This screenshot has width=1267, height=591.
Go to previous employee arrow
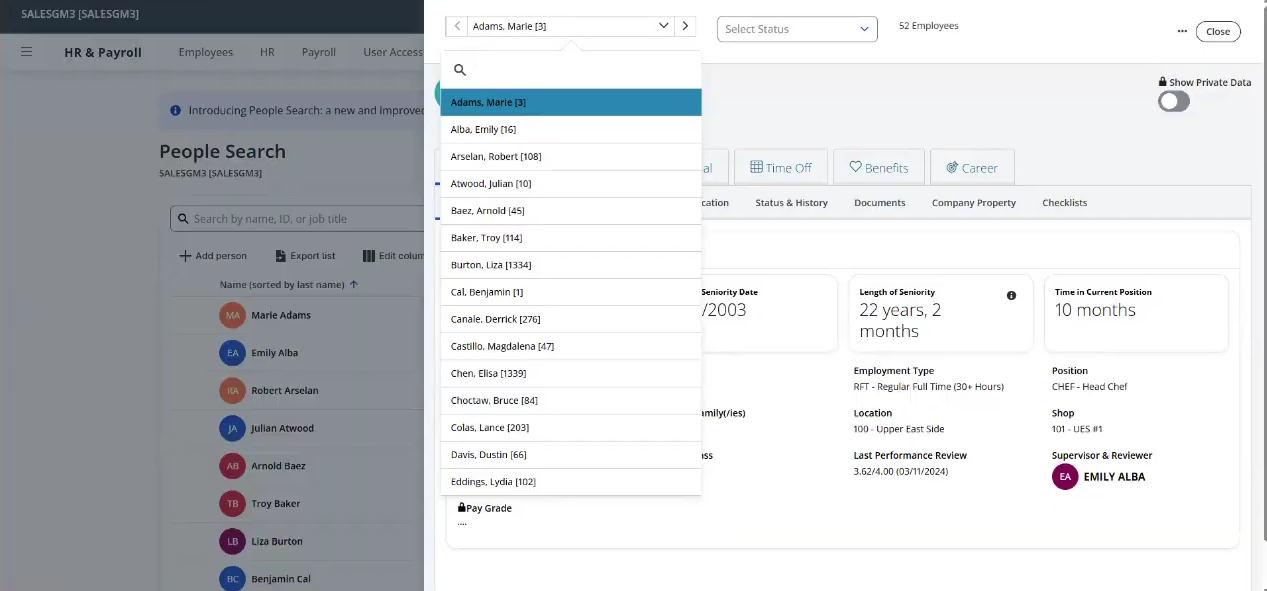coord(457,26)
